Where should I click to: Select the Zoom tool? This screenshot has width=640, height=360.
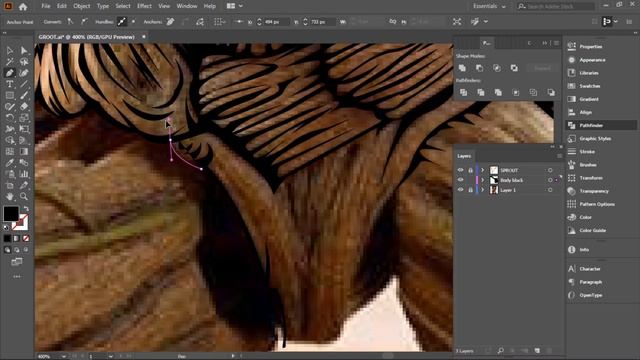tap(24, 196)
